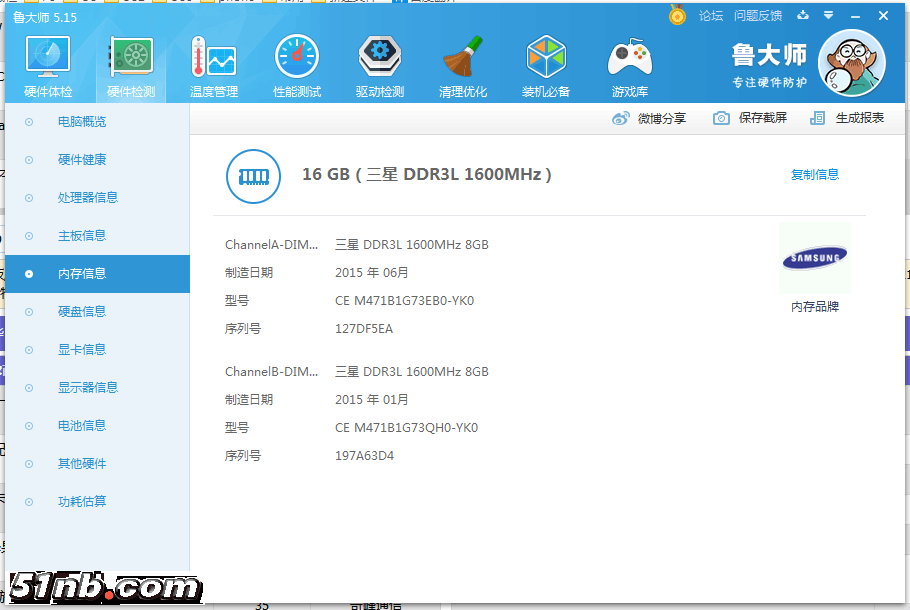
Task: Click the Samsung memory brand logo
Action: pyautogui.click(x=814, y=259)
